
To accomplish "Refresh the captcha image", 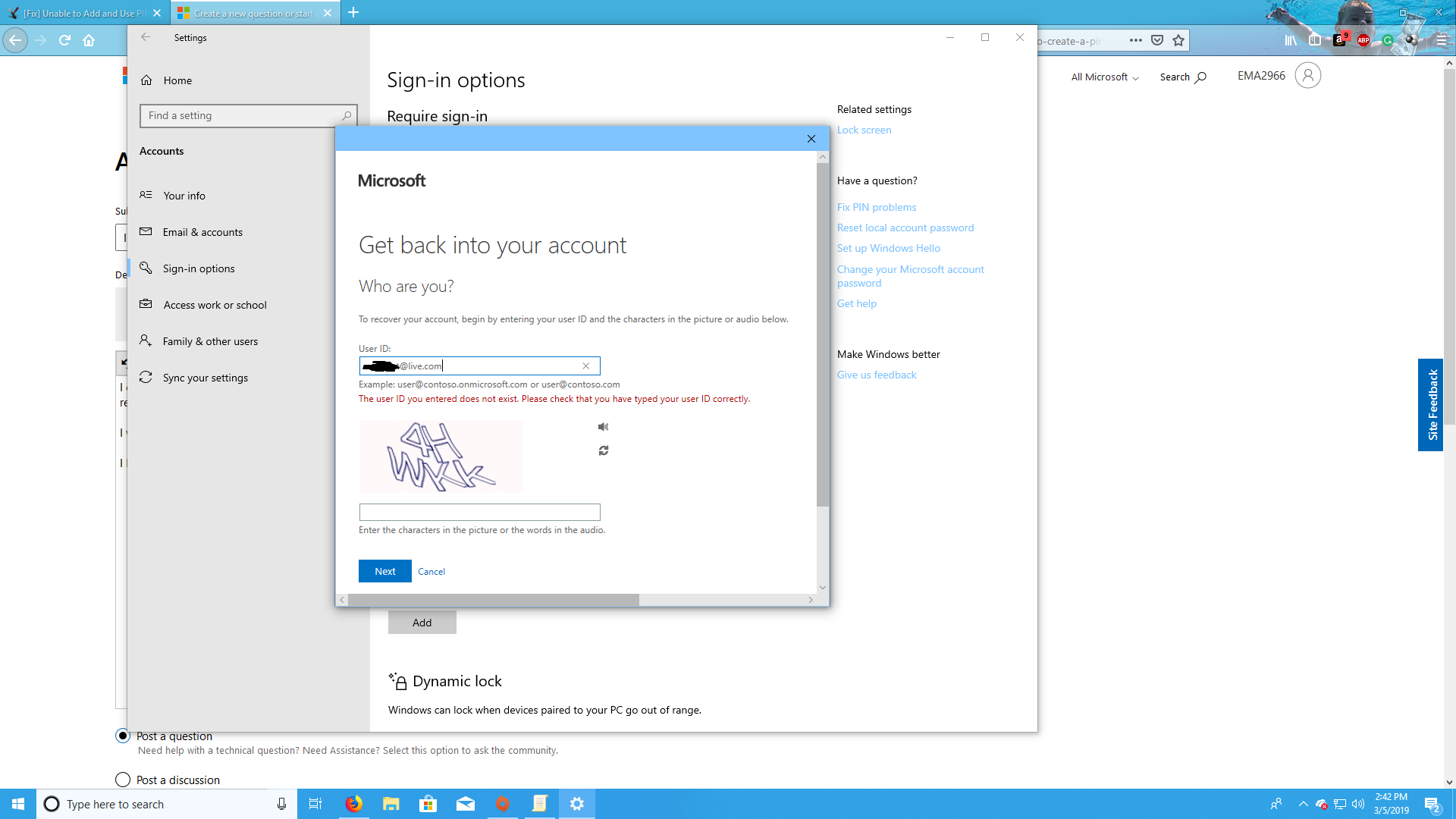I will point(603,450).
